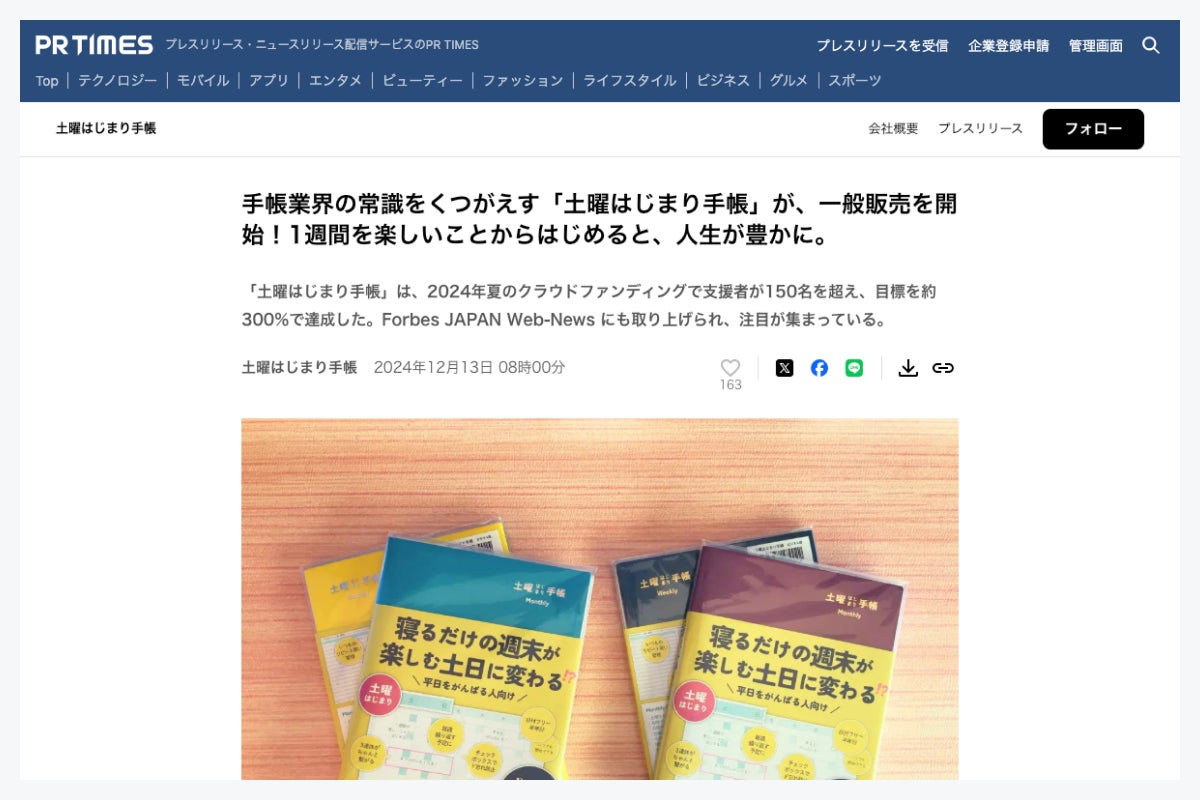
Task: Click the 土曜はじまり手帳 author name link
Action: (299, 367)
